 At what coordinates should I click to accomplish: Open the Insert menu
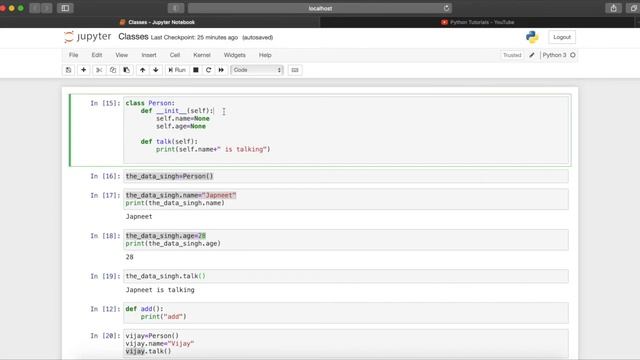click(x=149, y=55)
